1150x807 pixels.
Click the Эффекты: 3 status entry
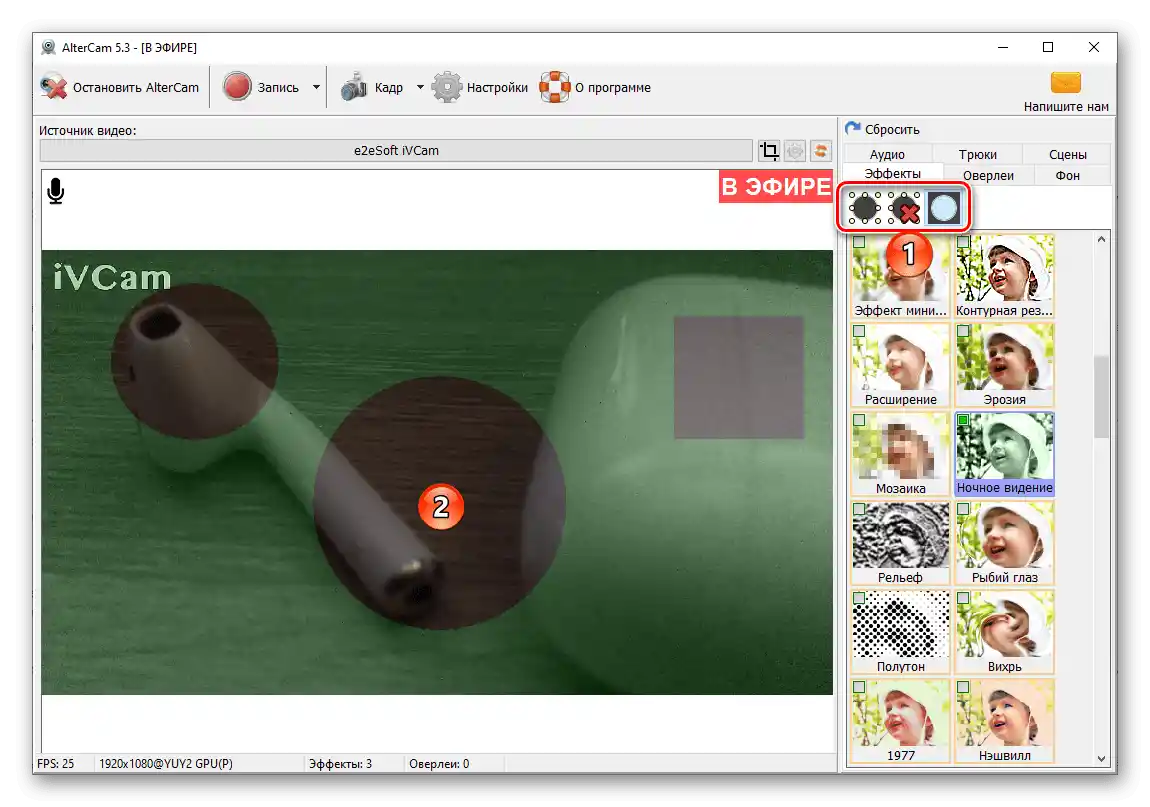tap(340, 764)
